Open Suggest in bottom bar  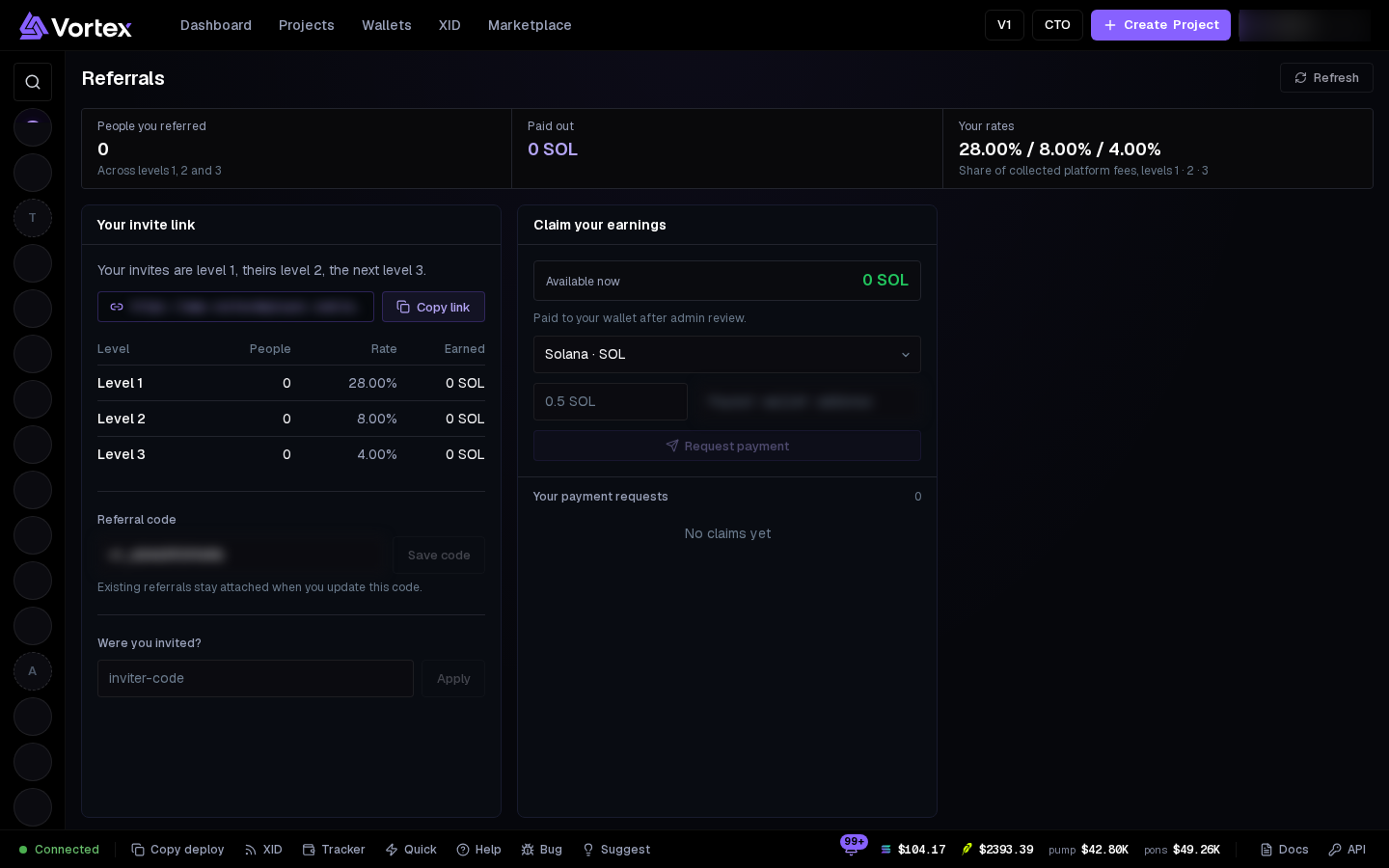pyautogui.click(x=616, y=850)
